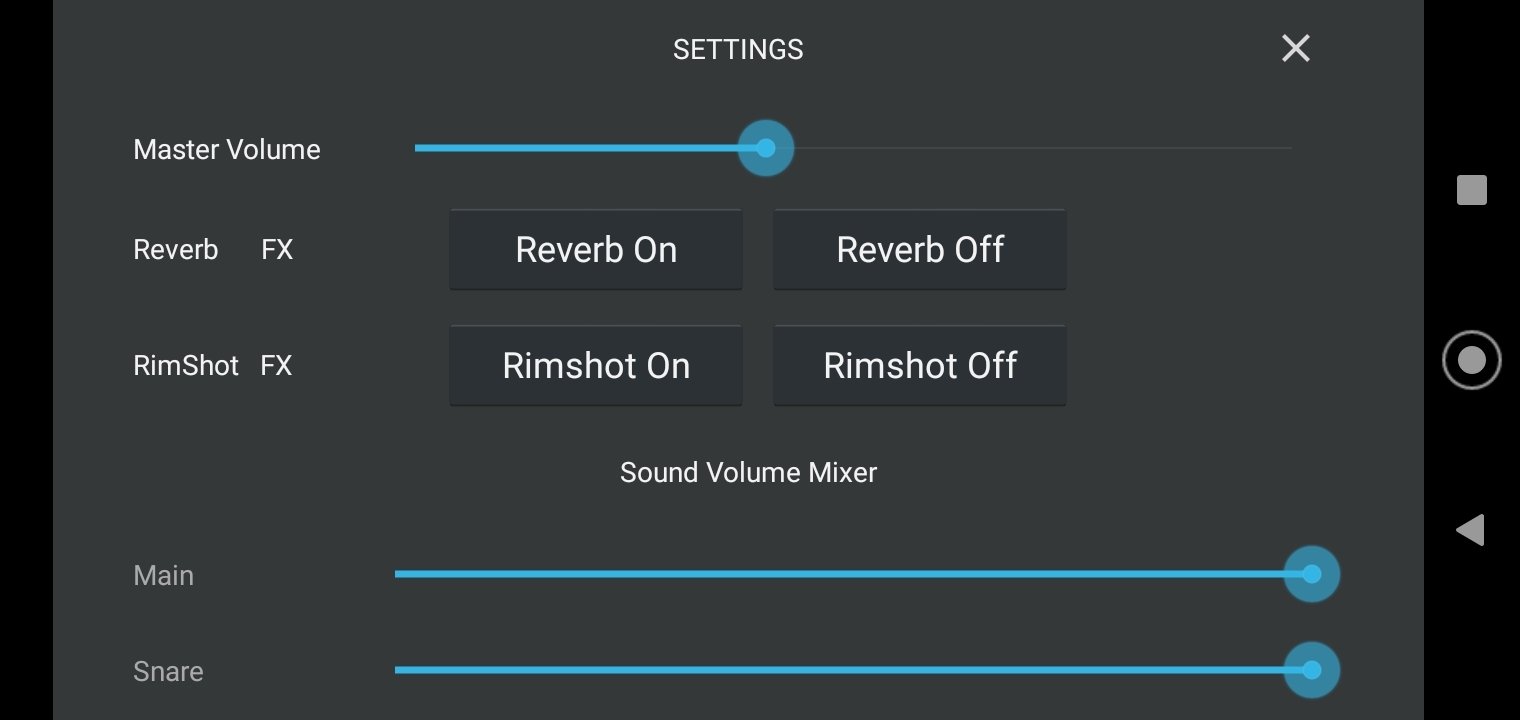Click the middle of Snare slider track
Viewport: 1520px width, 720px height.
[x=853, y=670]
